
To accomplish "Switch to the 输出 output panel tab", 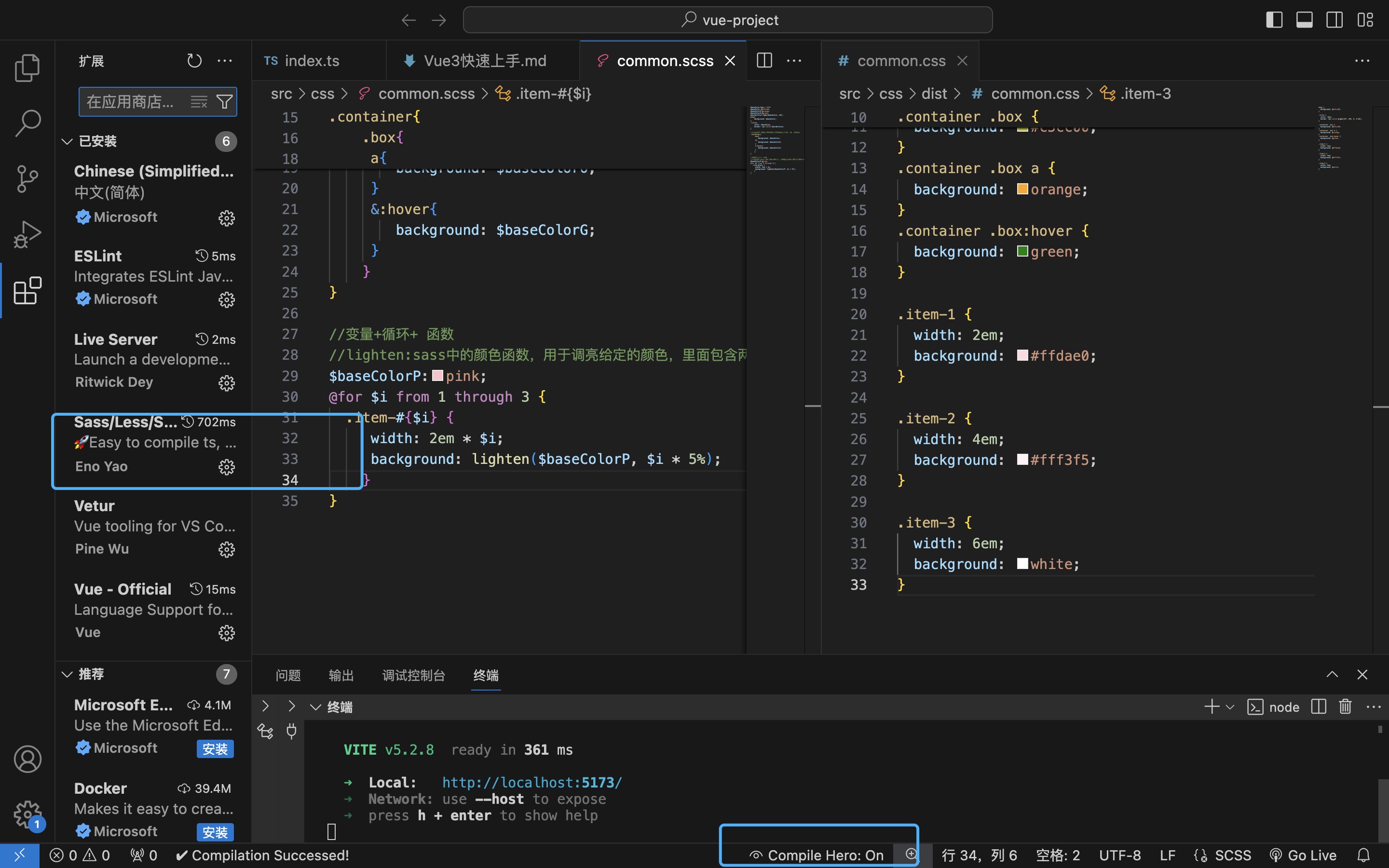I will pos(341,675).
